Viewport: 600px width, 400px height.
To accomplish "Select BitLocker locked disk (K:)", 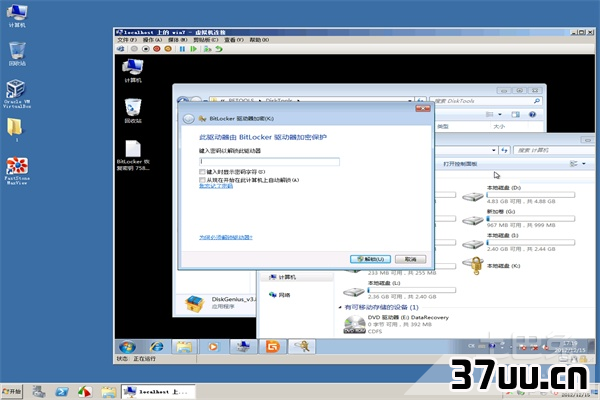I will (x=492, y=266).
